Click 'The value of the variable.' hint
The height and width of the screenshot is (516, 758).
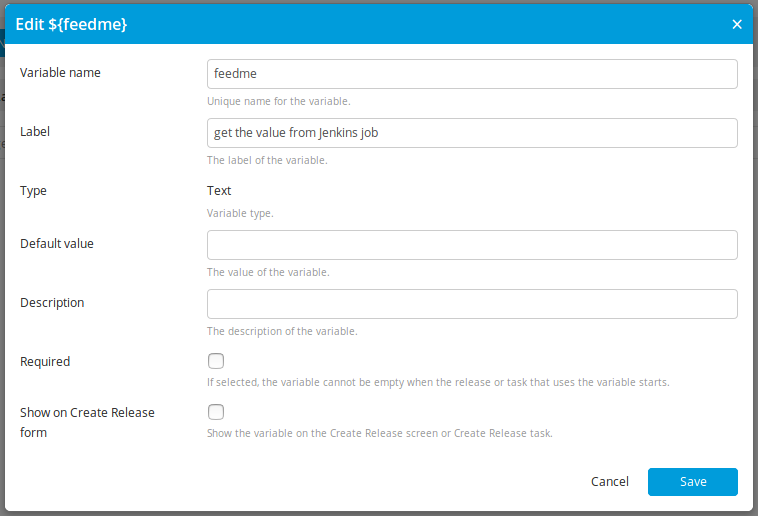coord(268,272)
